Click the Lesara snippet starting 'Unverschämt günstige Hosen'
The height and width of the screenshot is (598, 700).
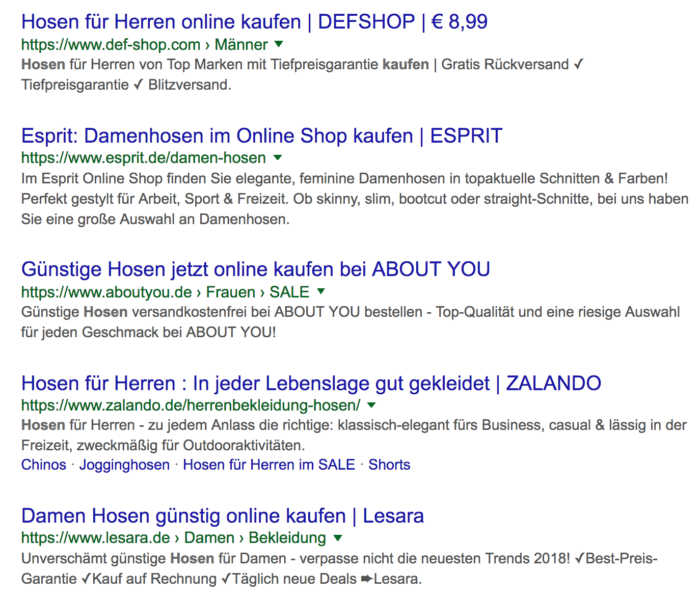[339, 569]
